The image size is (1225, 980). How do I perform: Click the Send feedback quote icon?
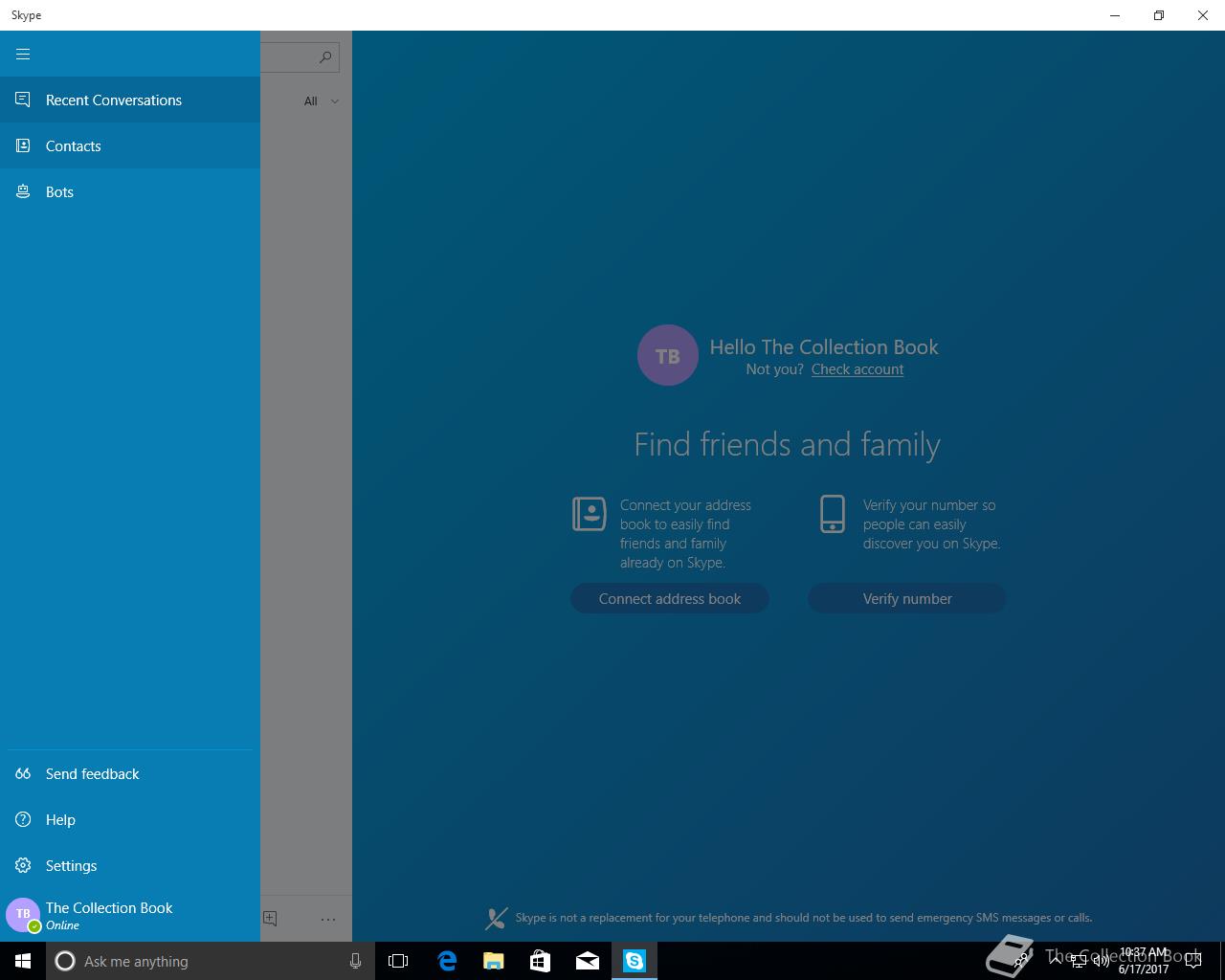click(x=23, y=773)
